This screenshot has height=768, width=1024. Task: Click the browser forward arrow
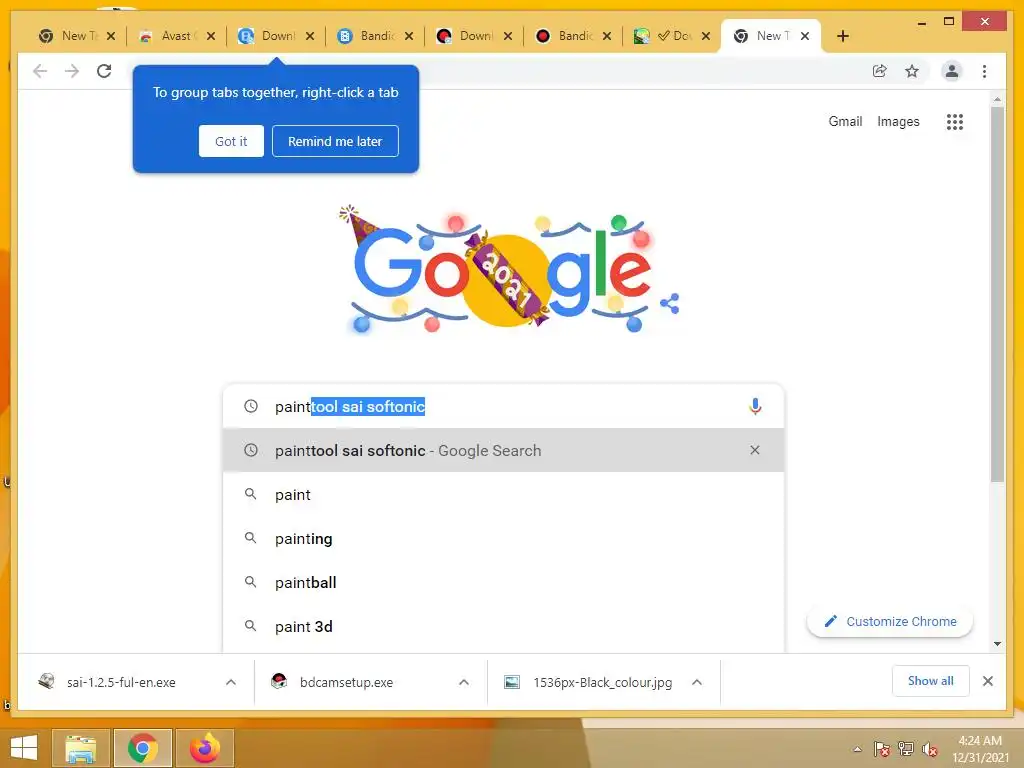click(72, 71)
